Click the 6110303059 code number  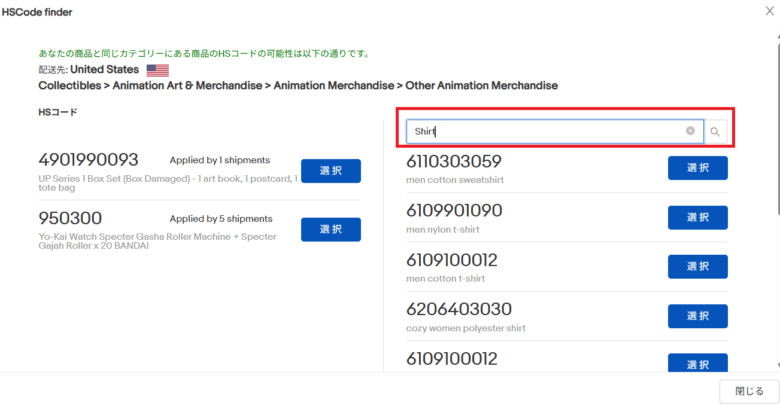[x=454, y=161]
